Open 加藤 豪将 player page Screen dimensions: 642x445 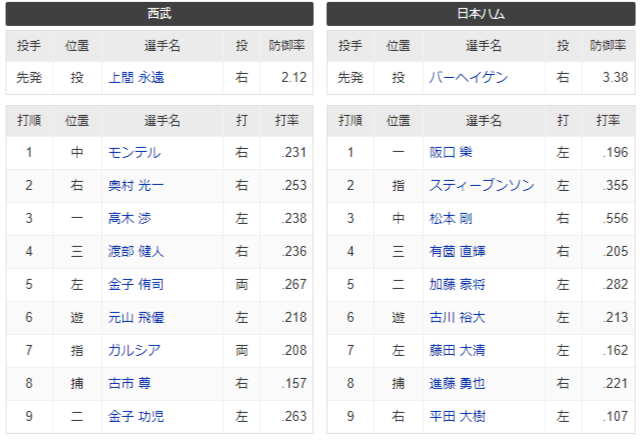pos(457,285)
